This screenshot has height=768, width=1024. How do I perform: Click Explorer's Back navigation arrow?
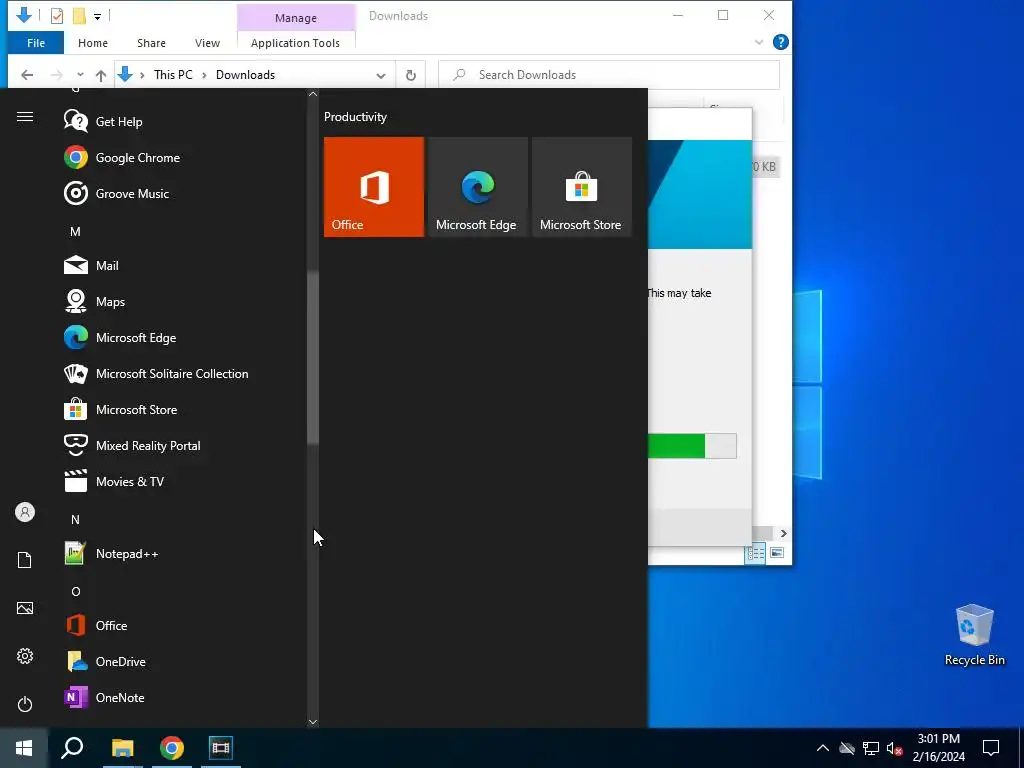click(x=27, y=75)
